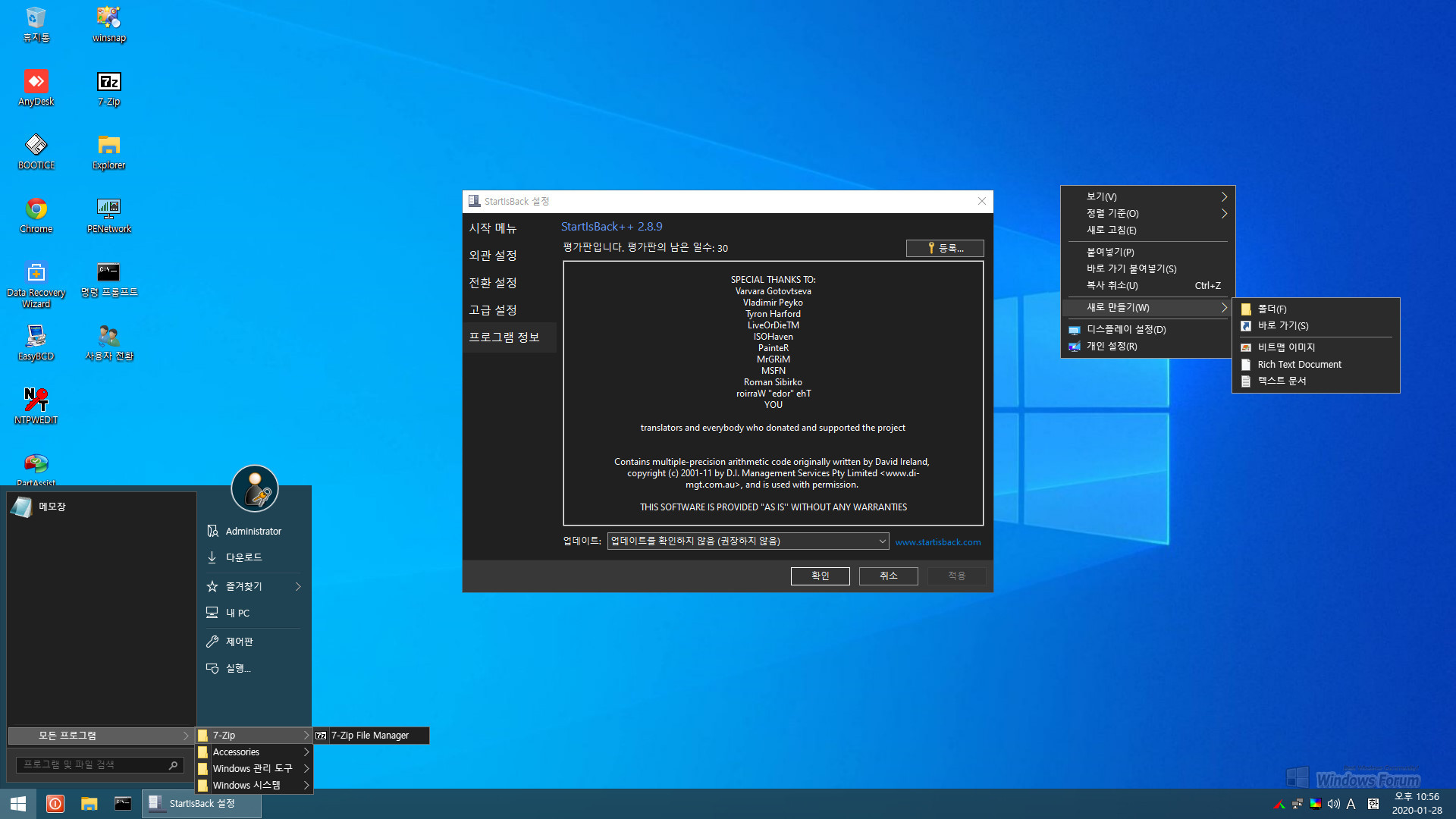Open 7-Zip File Manager from the submenu
The height and width of the screenshot is (819, 1456).
(x=371, y=736)
